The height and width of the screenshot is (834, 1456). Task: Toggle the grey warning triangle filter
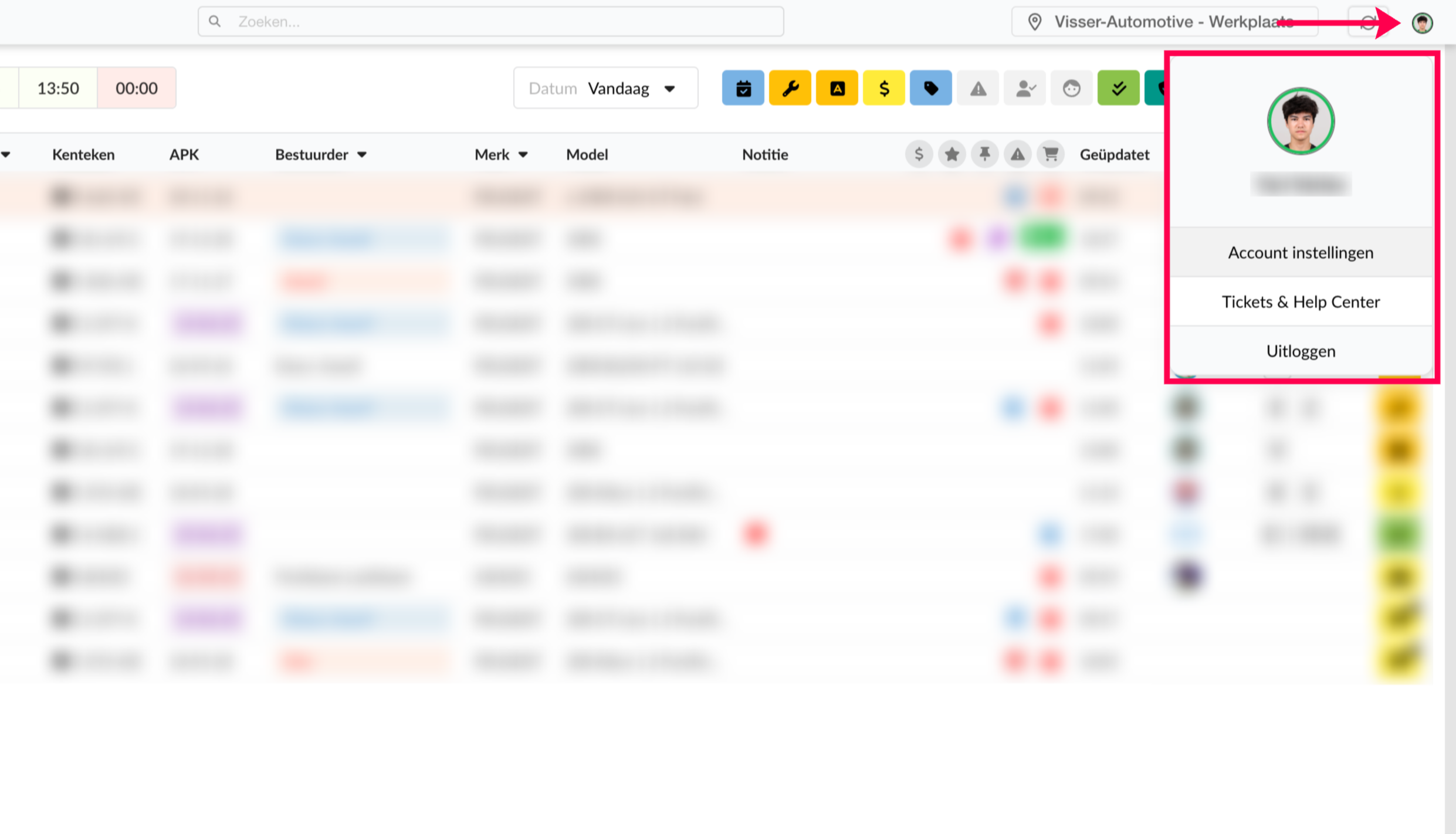[x=977, y=89]
